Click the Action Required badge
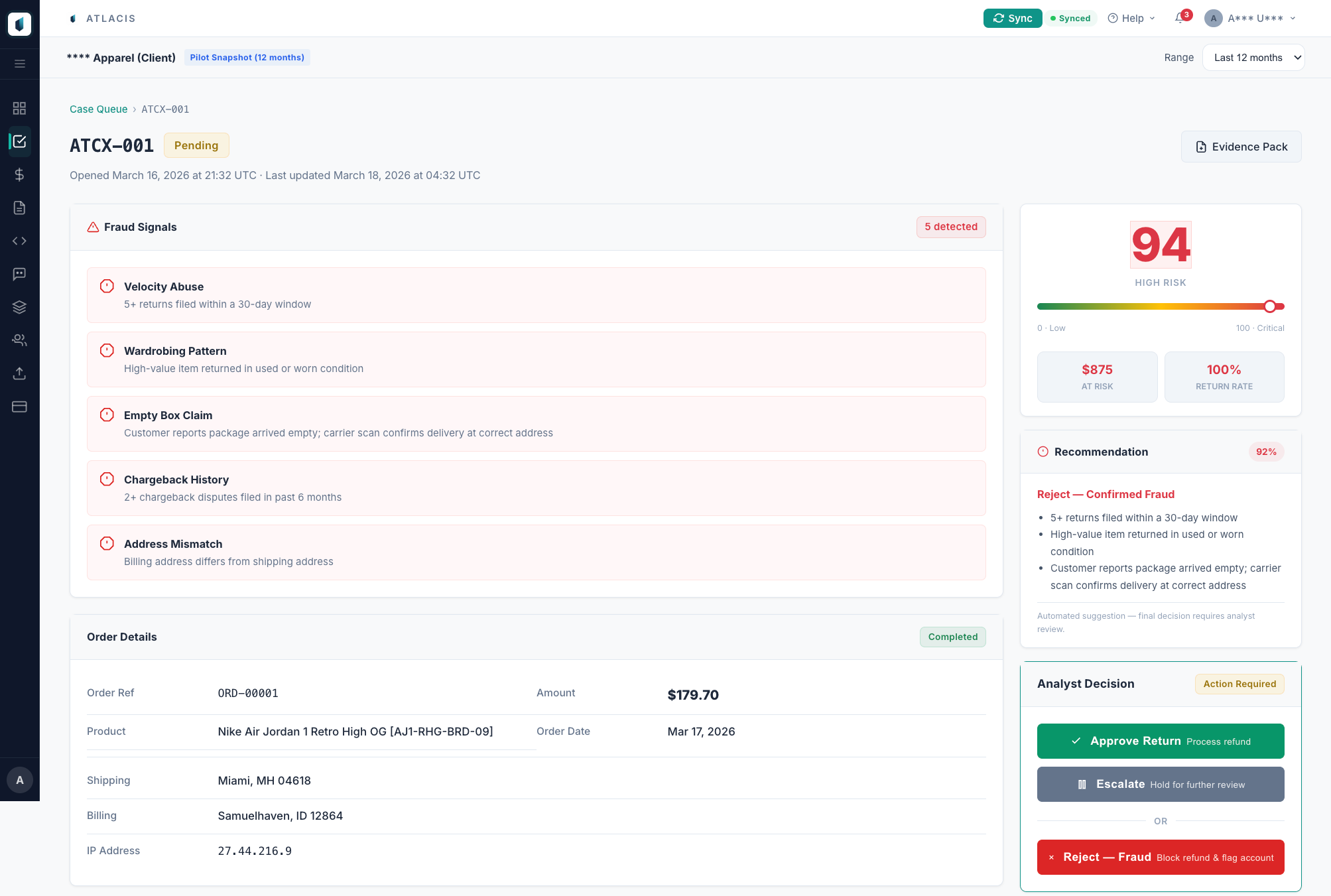1331x896 pixels. [x=1239, y=684]
